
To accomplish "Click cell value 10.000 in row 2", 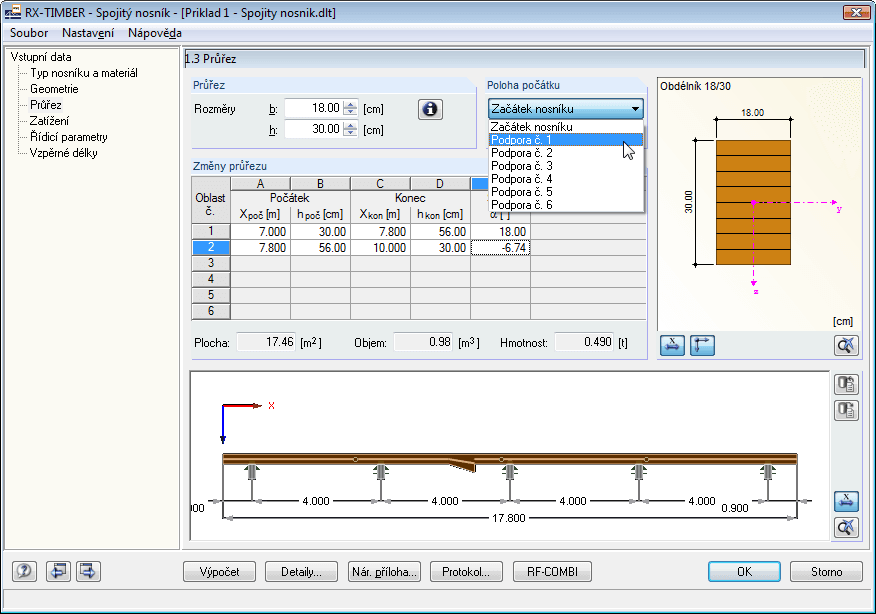I will tap(380, 247).
